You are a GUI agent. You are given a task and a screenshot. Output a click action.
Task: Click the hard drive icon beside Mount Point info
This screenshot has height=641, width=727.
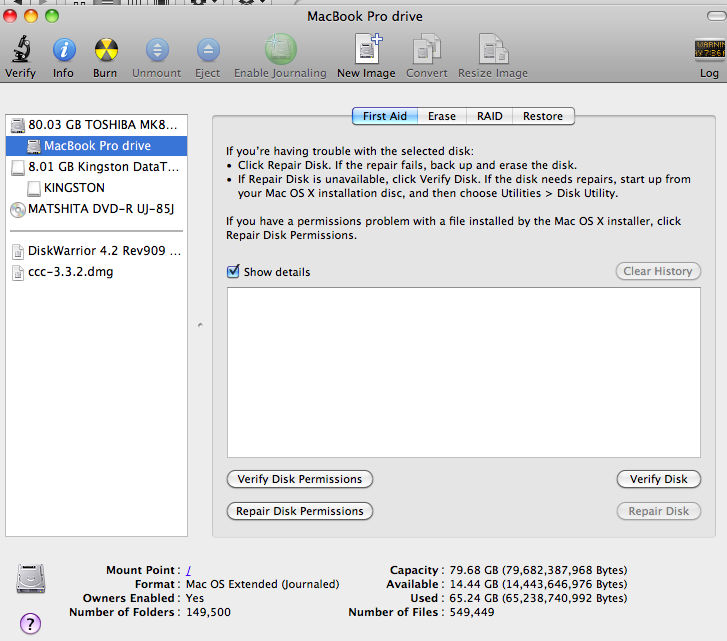31,578
